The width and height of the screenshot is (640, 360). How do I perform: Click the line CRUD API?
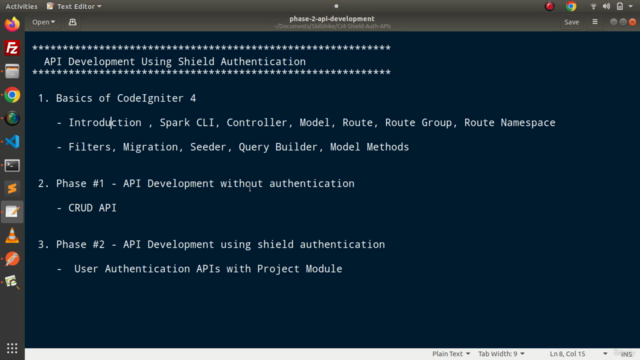[x=92, y=208]
